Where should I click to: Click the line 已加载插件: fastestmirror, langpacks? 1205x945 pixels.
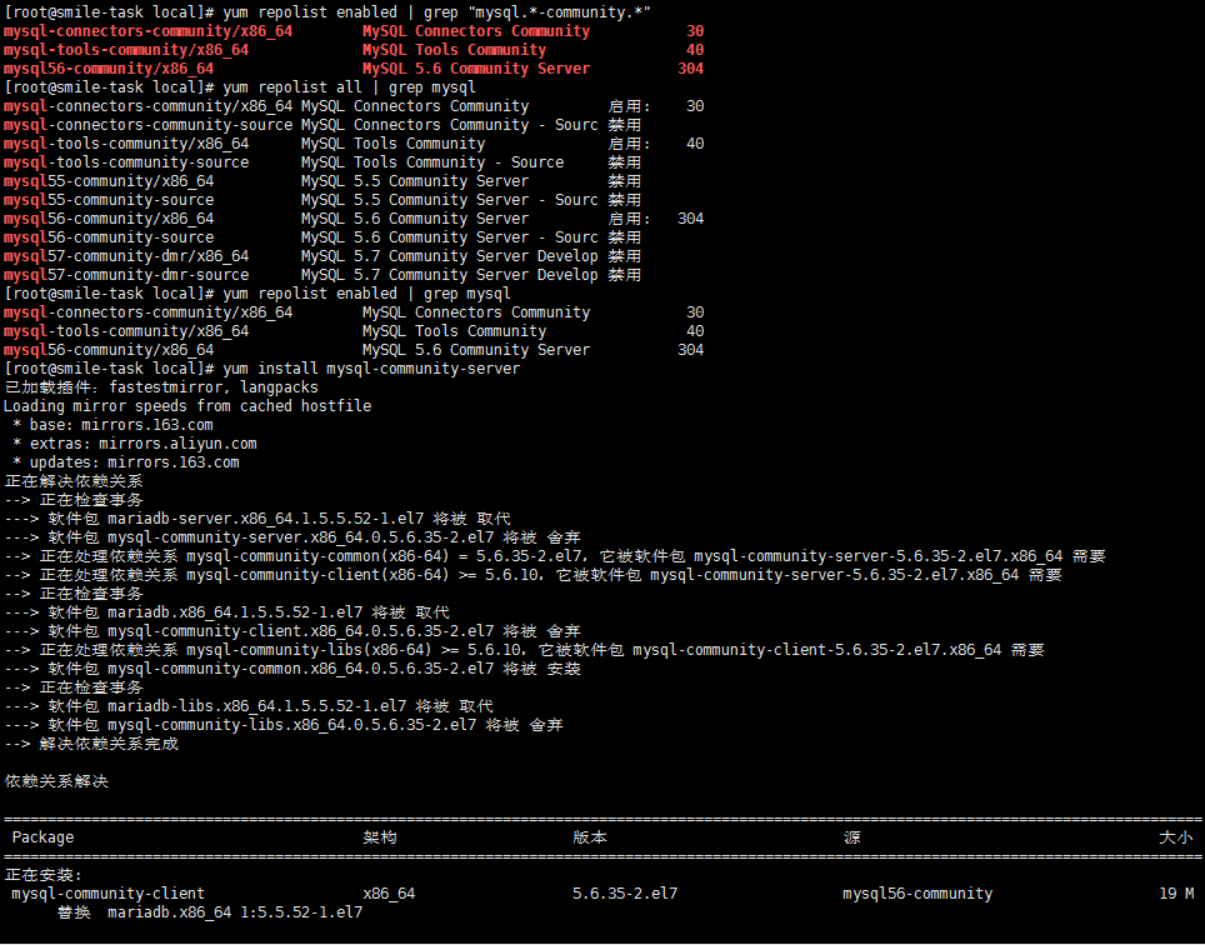point(161,387)
